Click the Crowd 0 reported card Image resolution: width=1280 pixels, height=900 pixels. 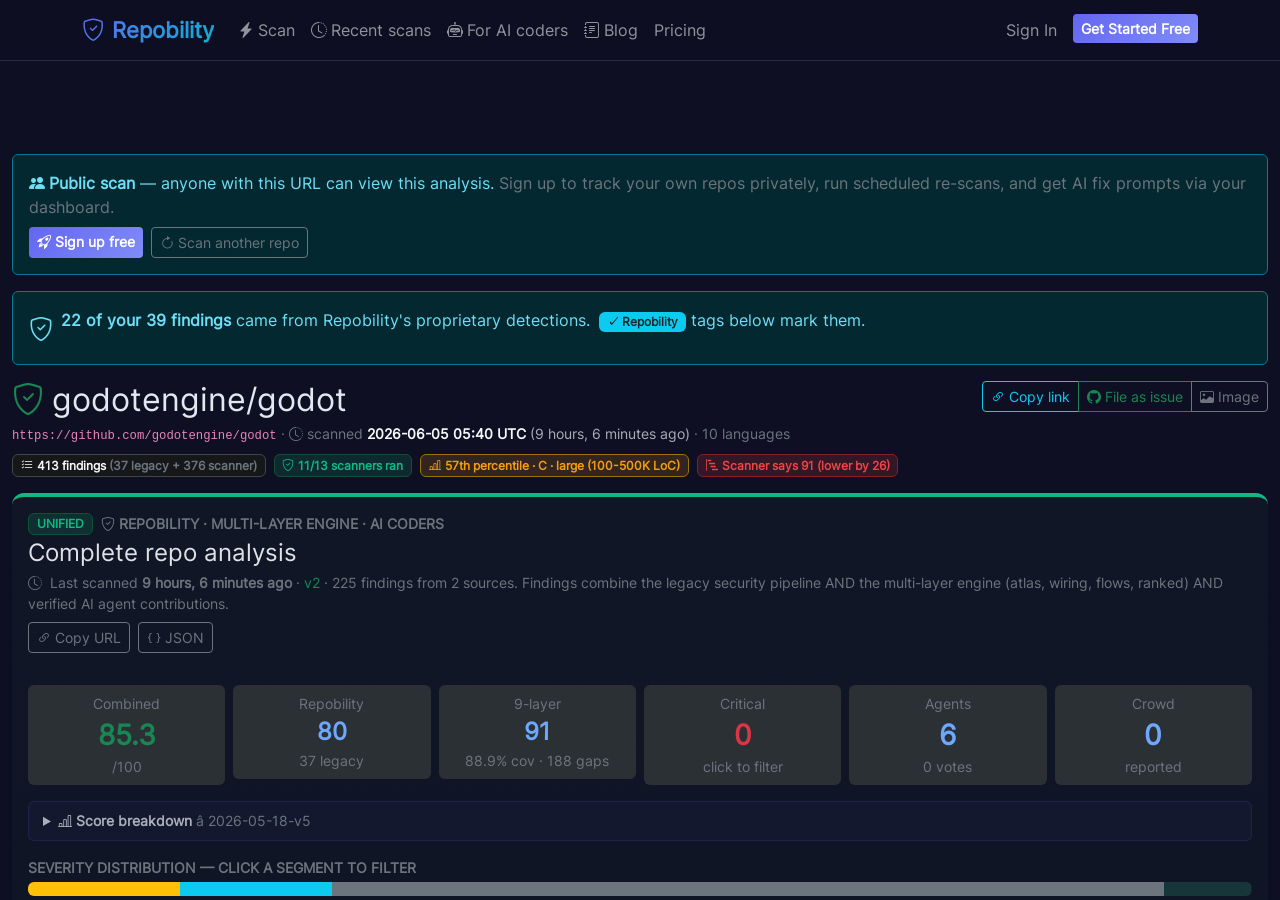click(1153, 735)
